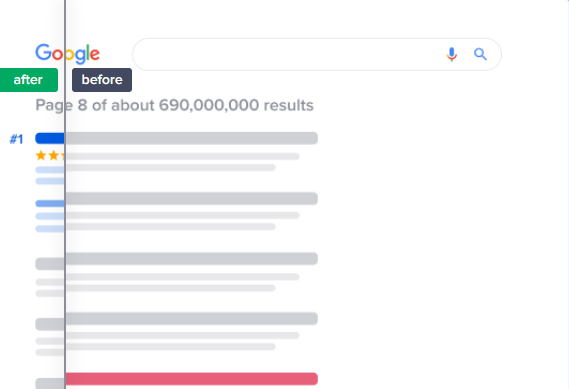Screen dimensions: 569x389
Task: Click inside the Google search field
Action: [287, 54]
